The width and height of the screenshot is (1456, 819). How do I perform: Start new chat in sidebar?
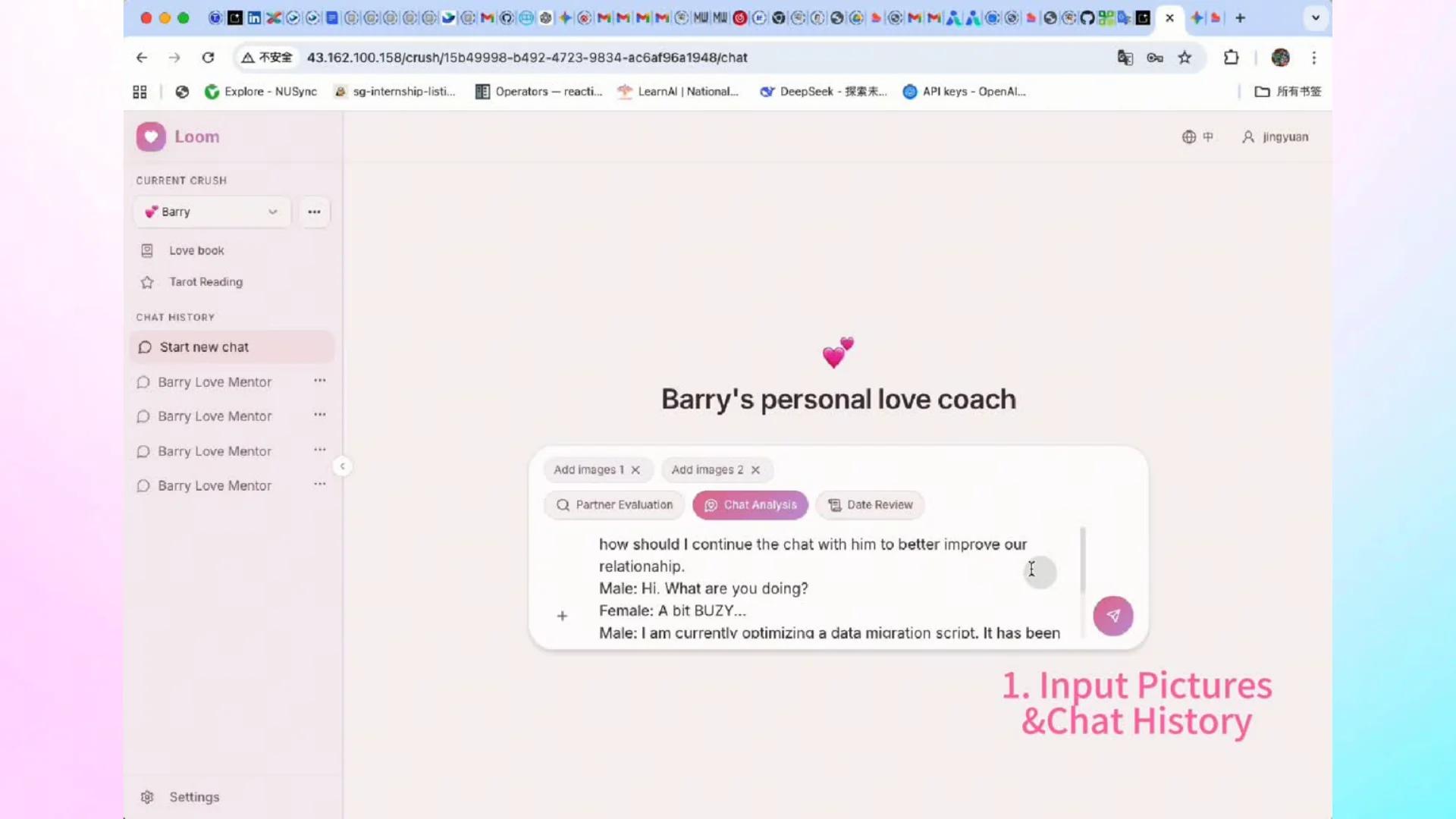232,347
